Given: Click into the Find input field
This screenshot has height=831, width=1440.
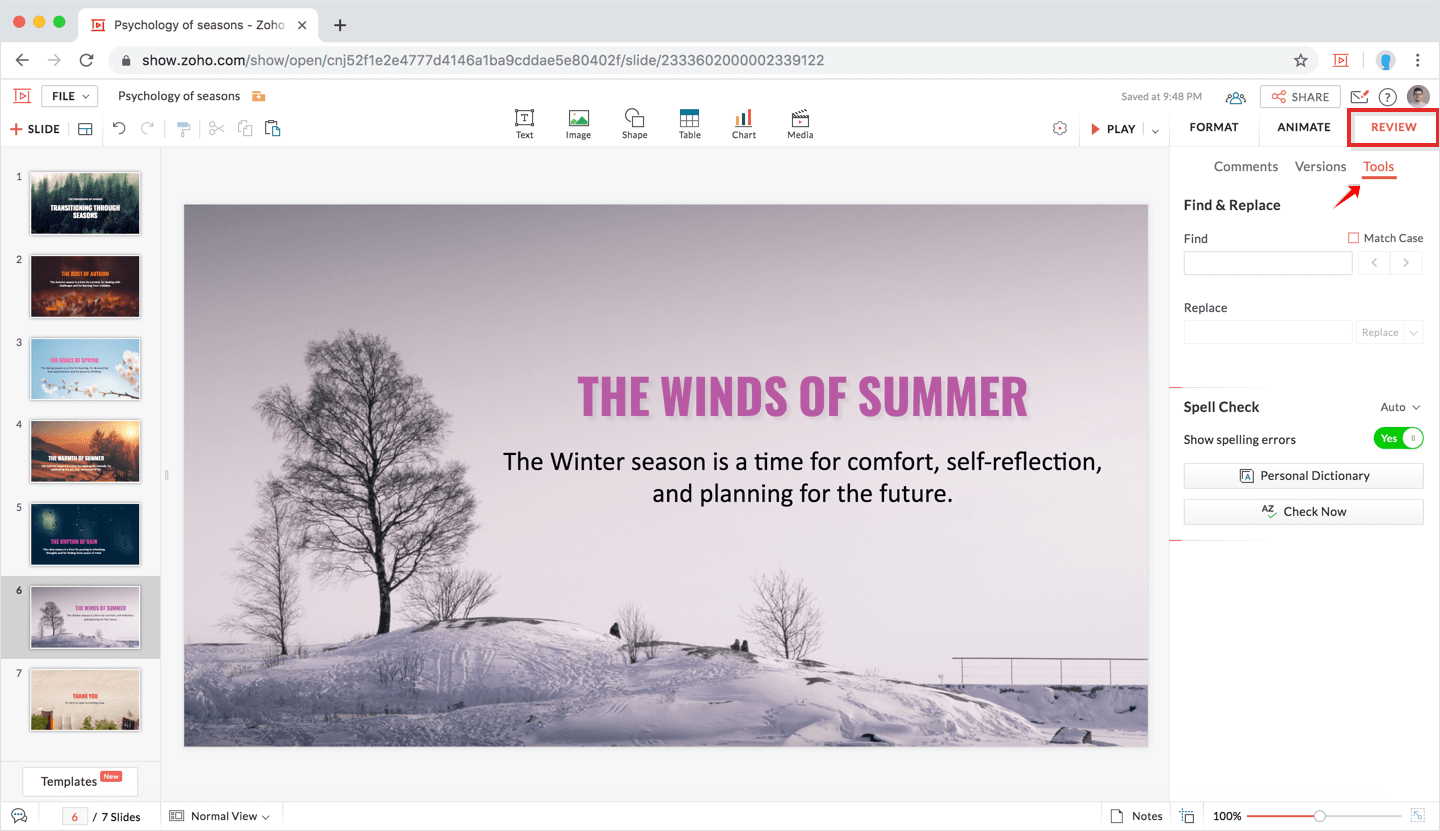Looking at the screenshot, I should click(x=1268, y=263).
